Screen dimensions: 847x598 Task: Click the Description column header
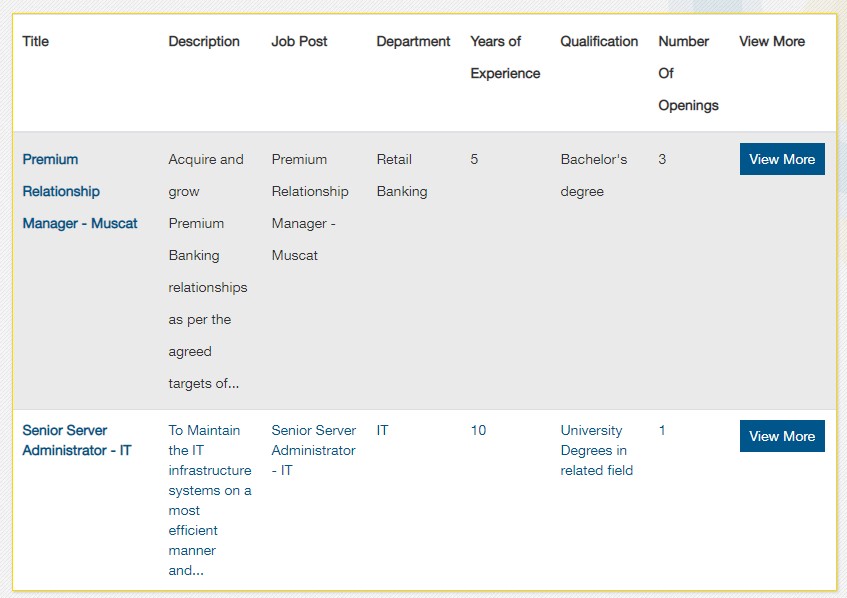[x=204, y=42]
